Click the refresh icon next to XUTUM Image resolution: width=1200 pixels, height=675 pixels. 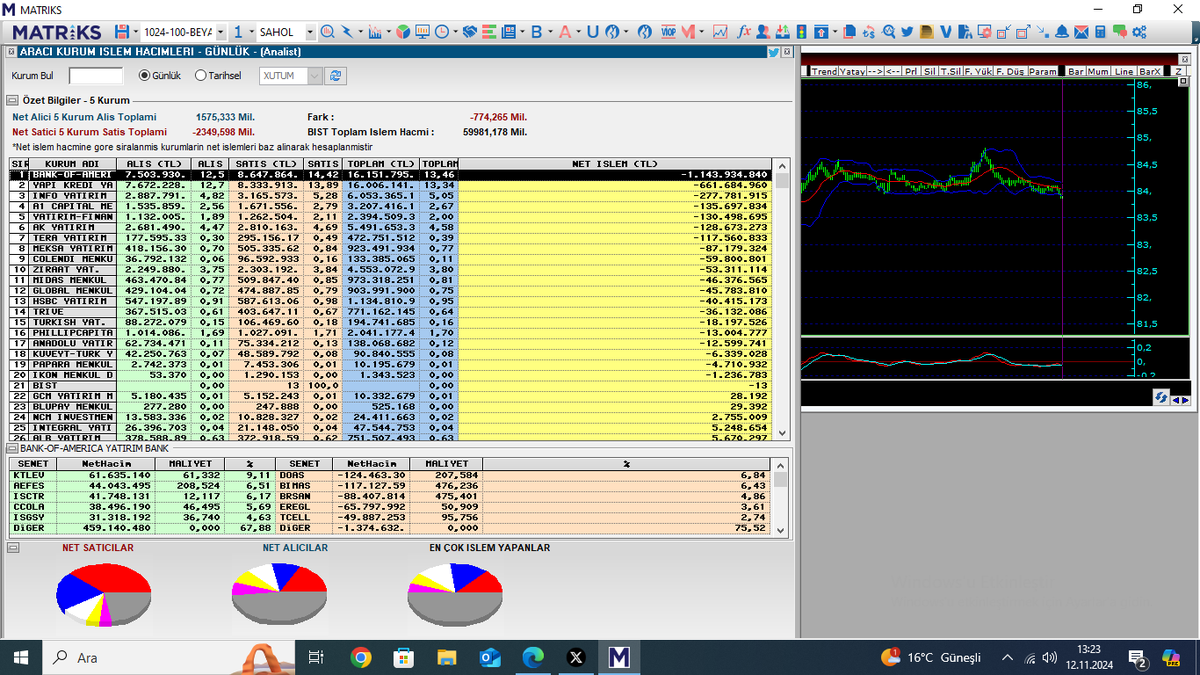(x=336, y=76)
